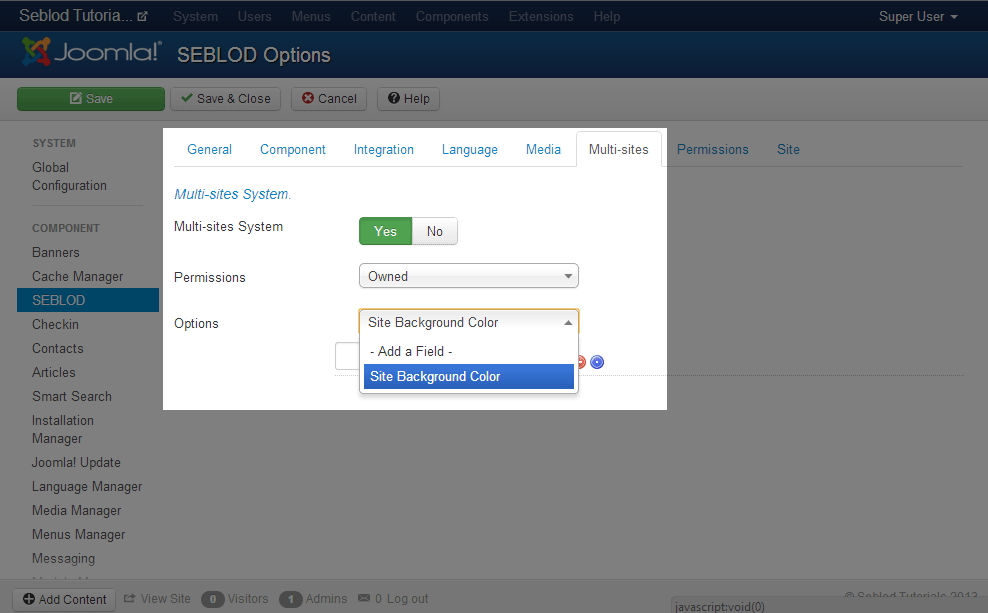Set Multi-sites System to No

click(435, 231)
